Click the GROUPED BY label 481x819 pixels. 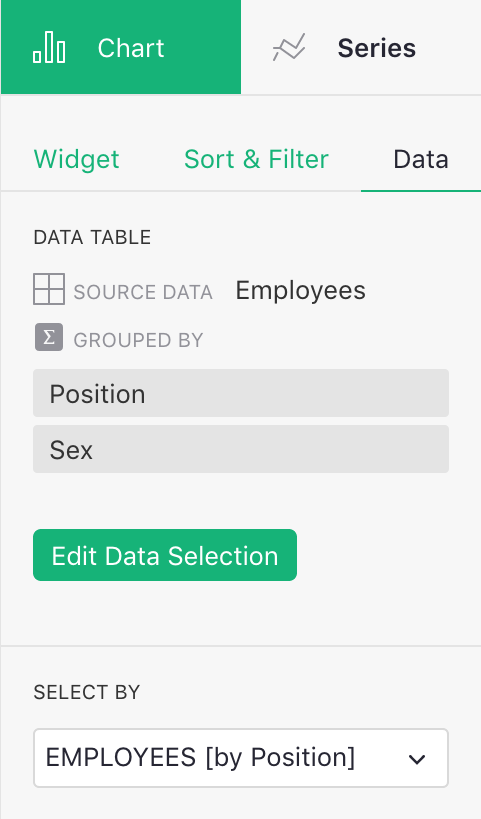coord(138,341)
